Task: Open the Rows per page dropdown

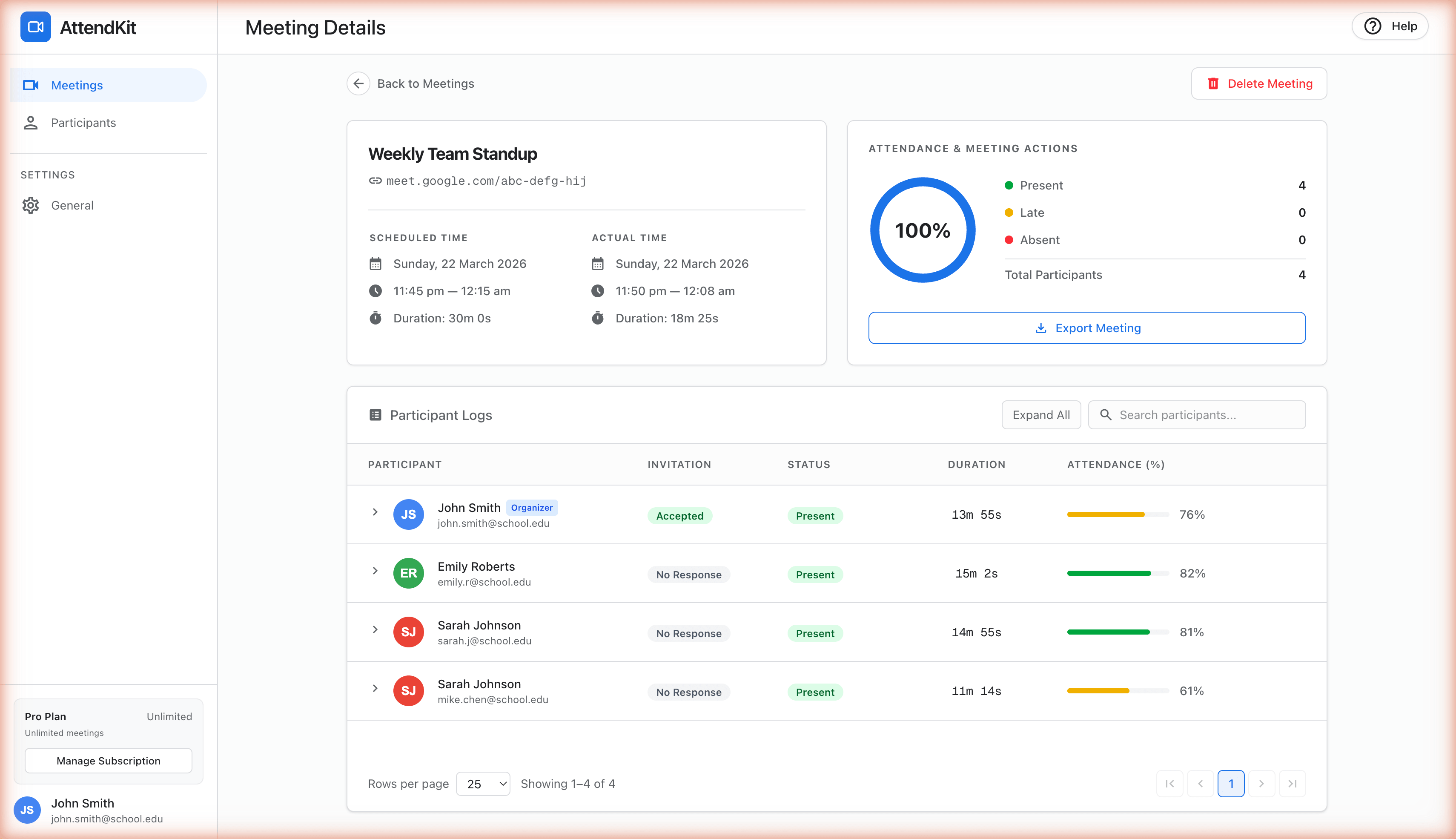Action: (483, 784)
